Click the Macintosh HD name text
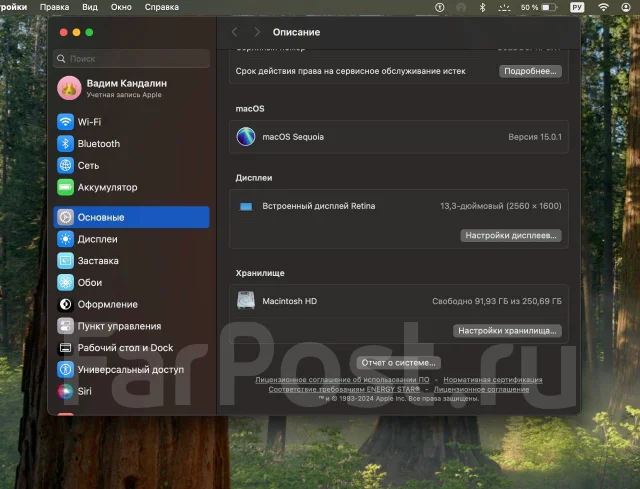Viewport: 640px width, 489px height. 289,301
